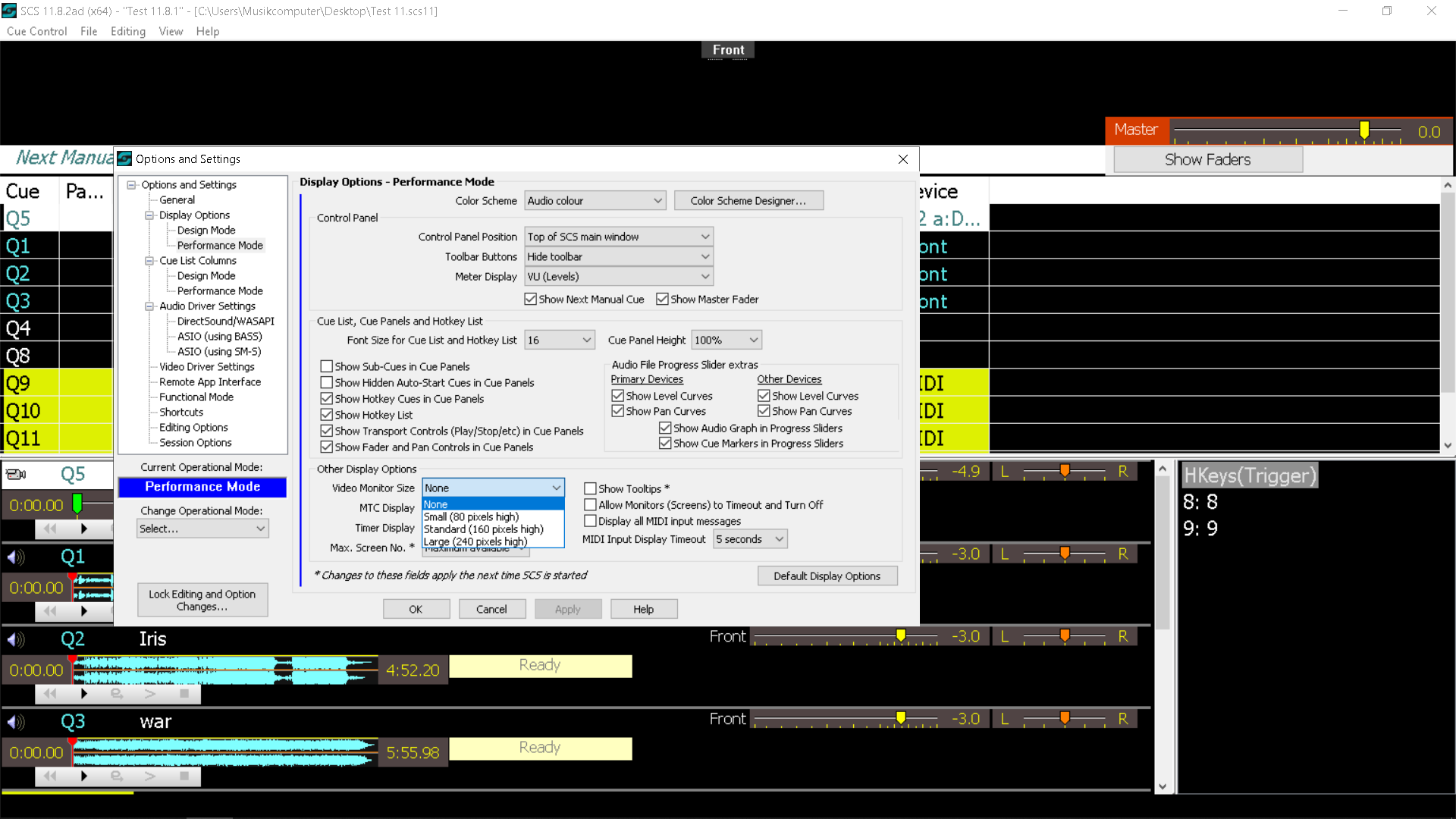Click OK in Options and Settings

[x=416, y=609]
